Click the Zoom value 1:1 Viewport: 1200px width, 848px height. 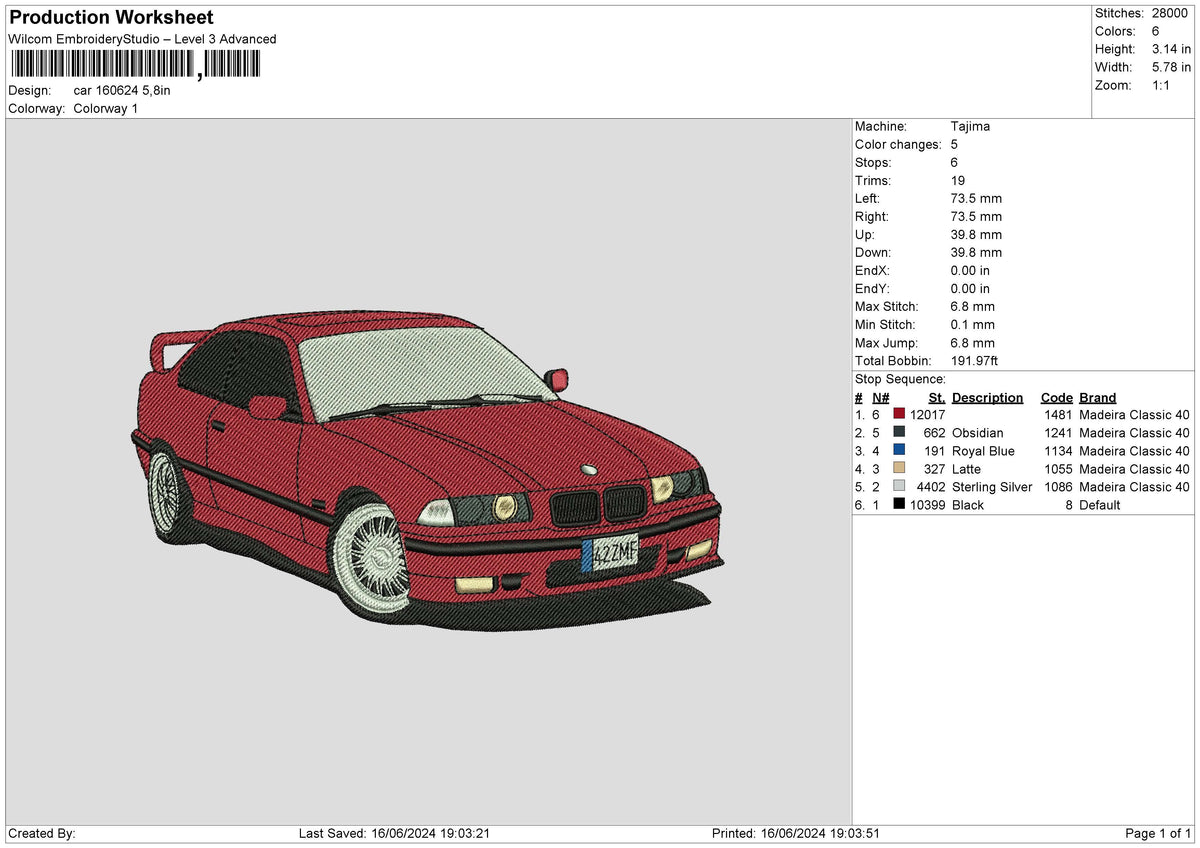[1162, 85]
